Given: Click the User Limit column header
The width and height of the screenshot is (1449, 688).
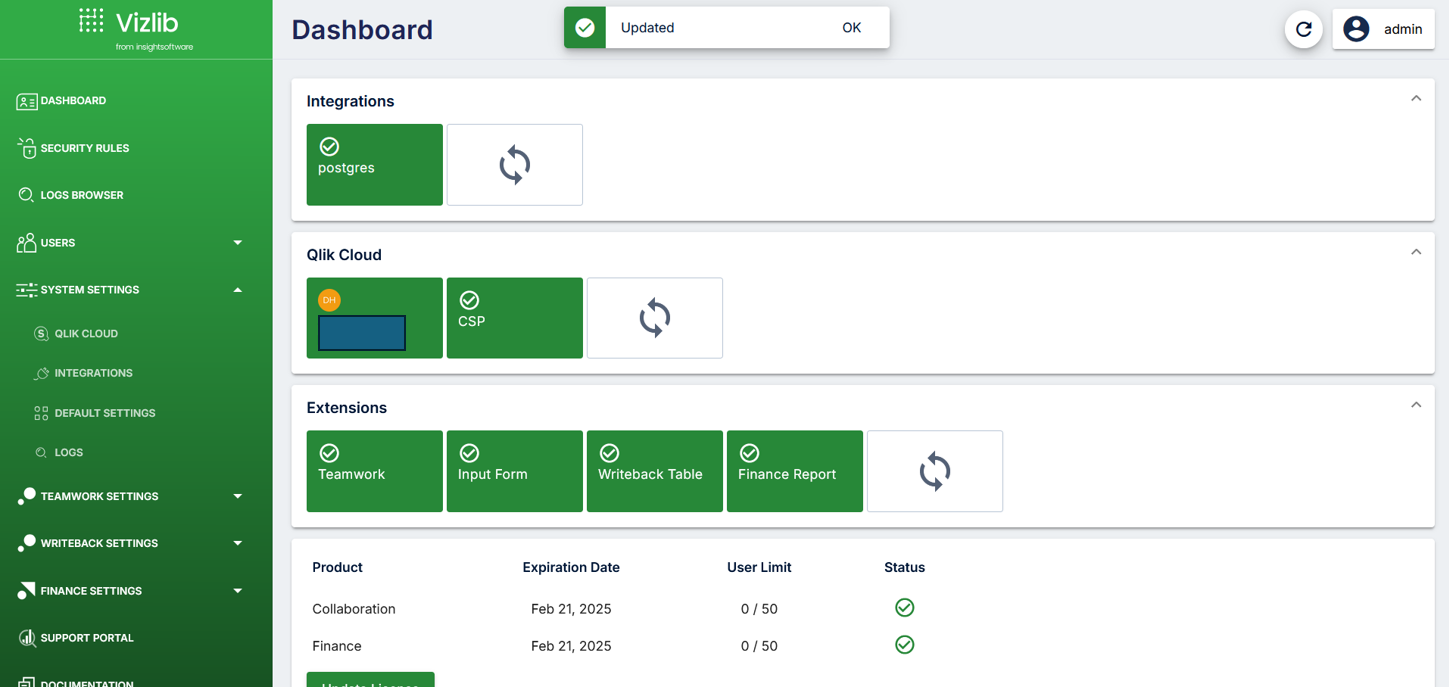Looking at the screenshot, I should tap(759, 567).
